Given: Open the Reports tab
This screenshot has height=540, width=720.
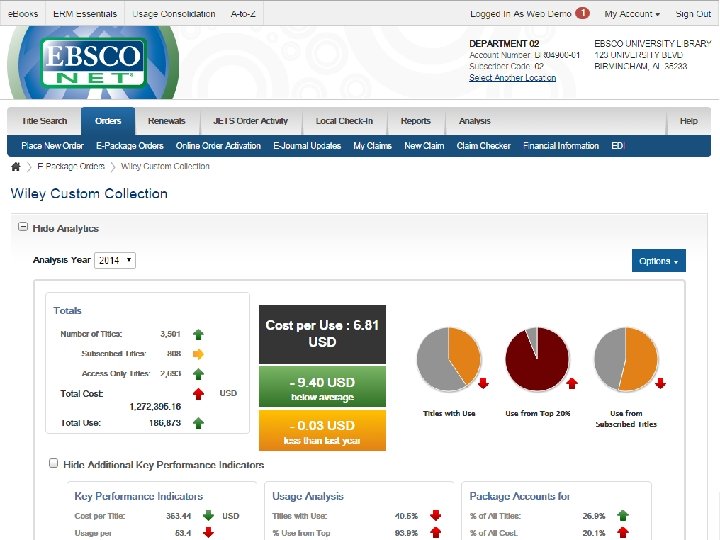Looking at the screenshot, I should point(416,121).
